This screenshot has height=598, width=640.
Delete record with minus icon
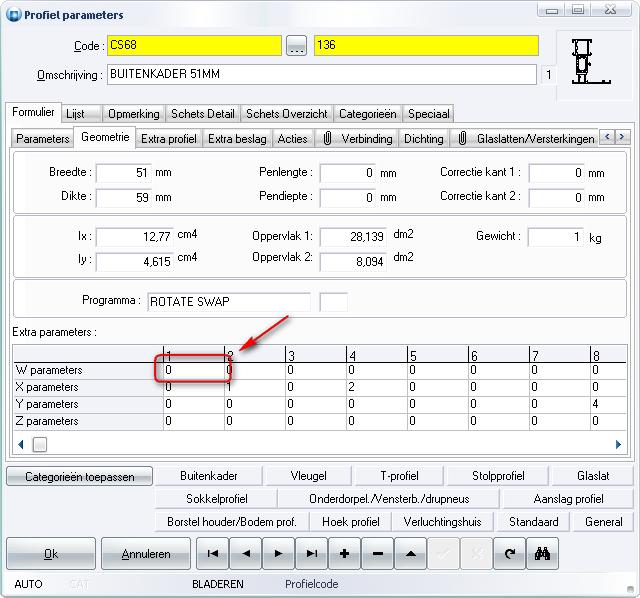378,554
